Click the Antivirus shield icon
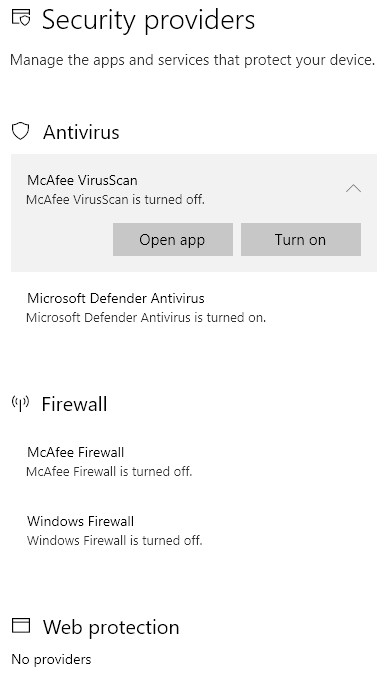The height and width of the screenshot is (684, 388). click(x=20, y=131)
